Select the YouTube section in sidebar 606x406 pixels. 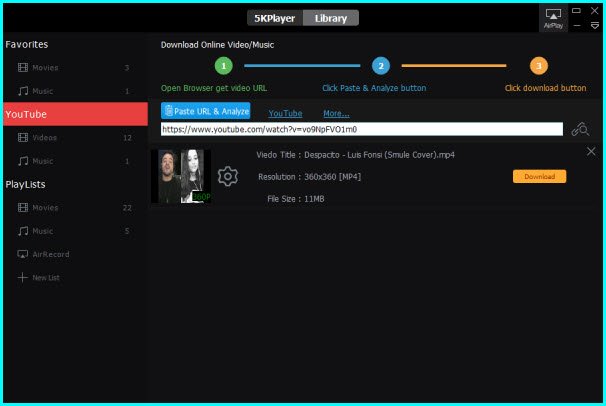(x=75, y=114)
